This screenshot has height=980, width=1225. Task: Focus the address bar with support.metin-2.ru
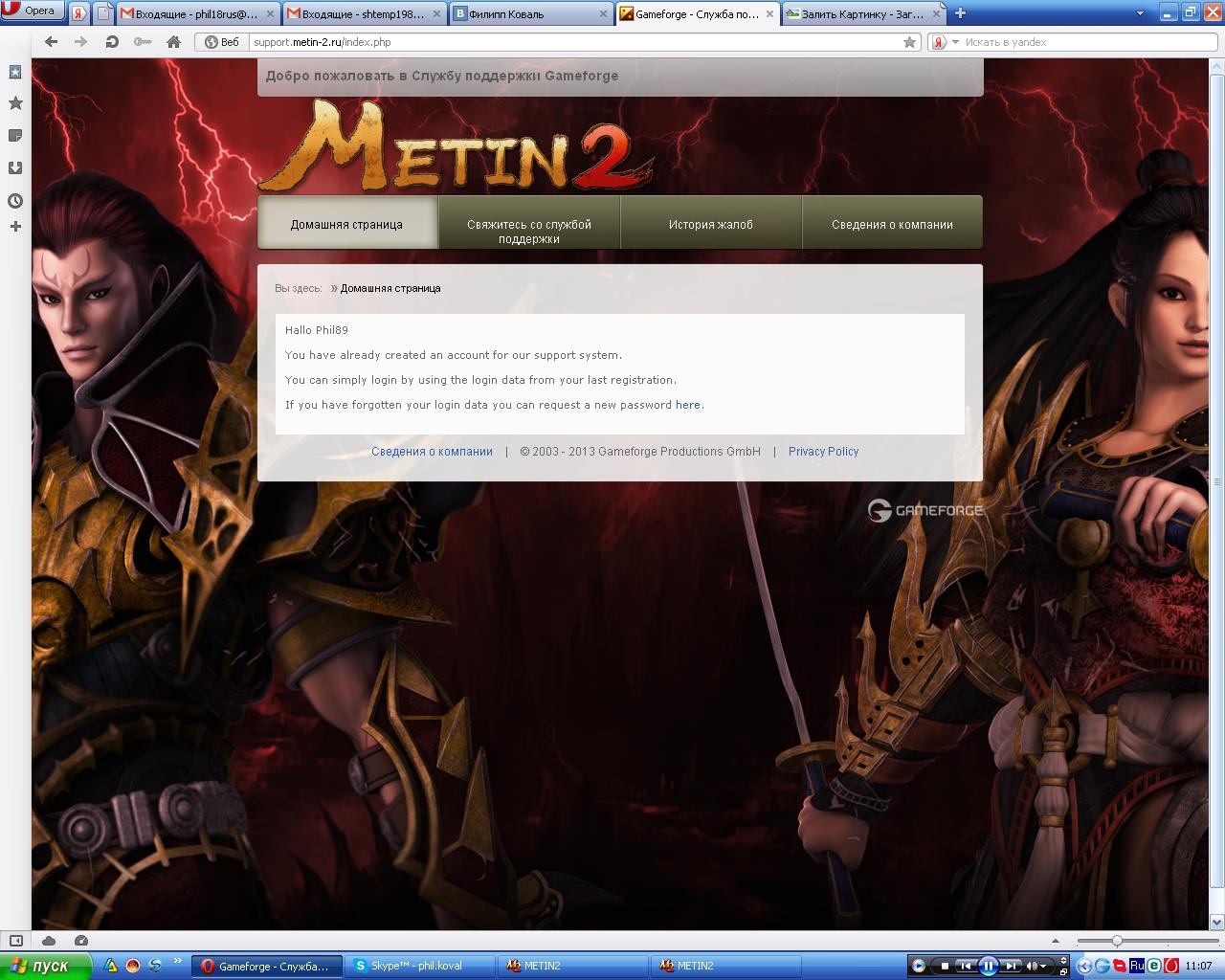point(574,42)
